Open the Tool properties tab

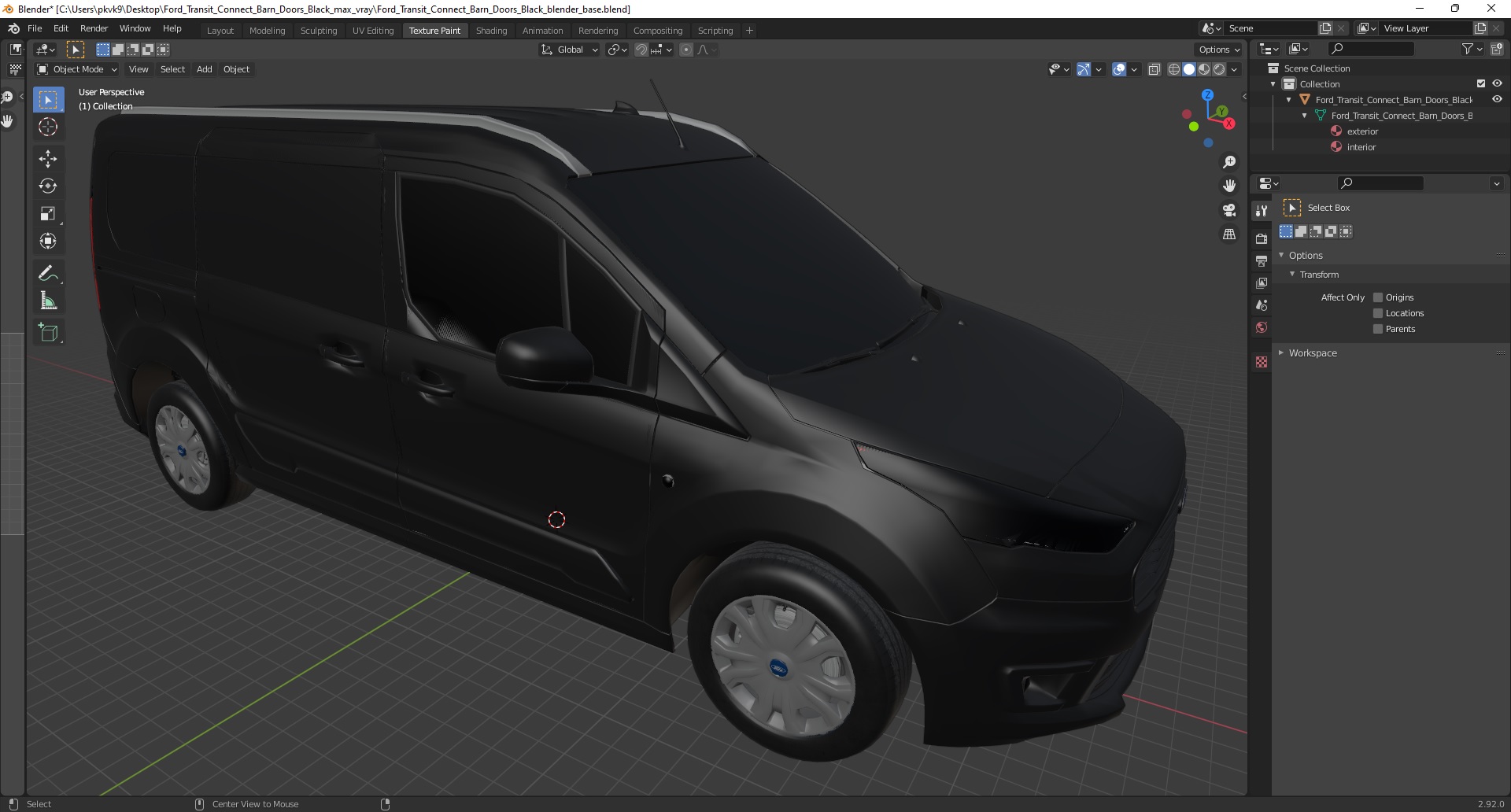[x=1262, y=211]
